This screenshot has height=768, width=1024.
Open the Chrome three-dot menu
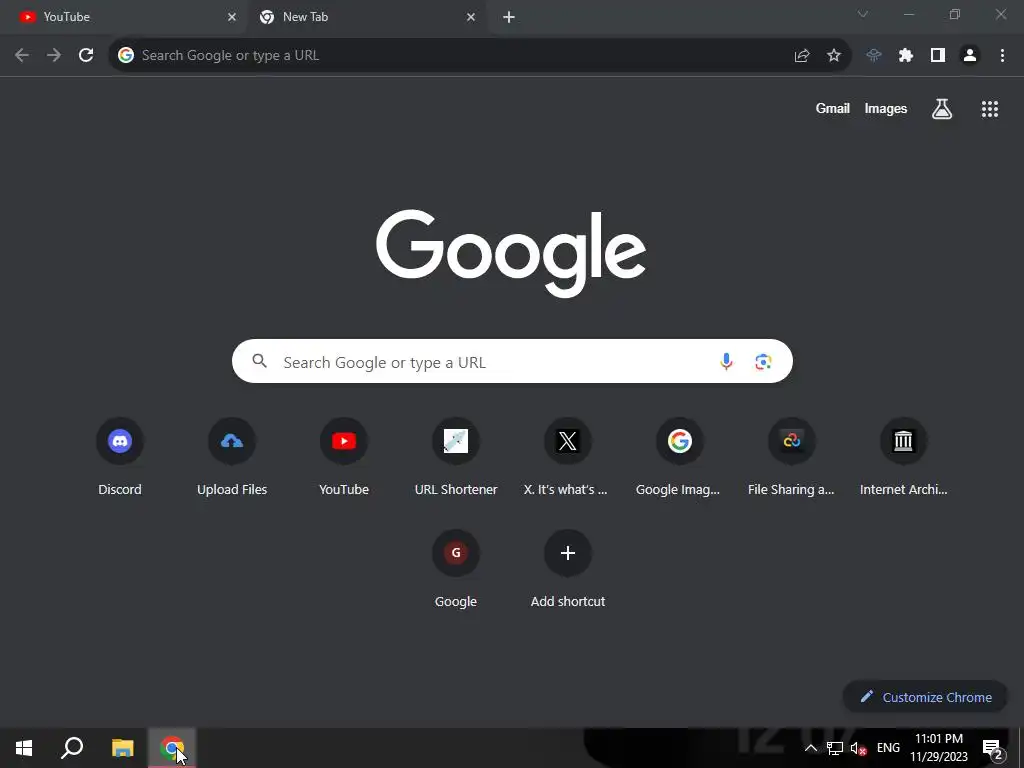(1002, 56)
